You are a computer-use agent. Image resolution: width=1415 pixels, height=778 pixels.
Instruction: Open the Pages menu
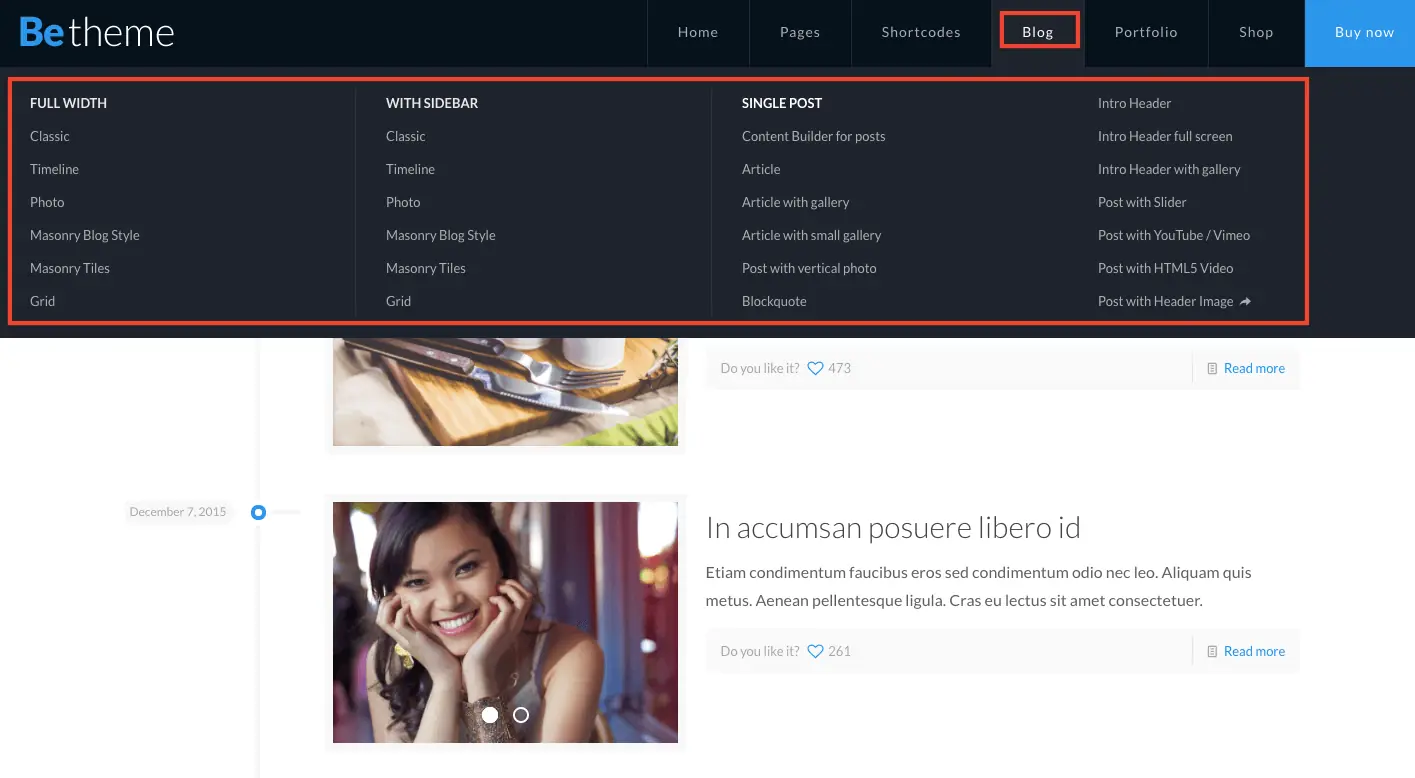[x=800, y=32]
